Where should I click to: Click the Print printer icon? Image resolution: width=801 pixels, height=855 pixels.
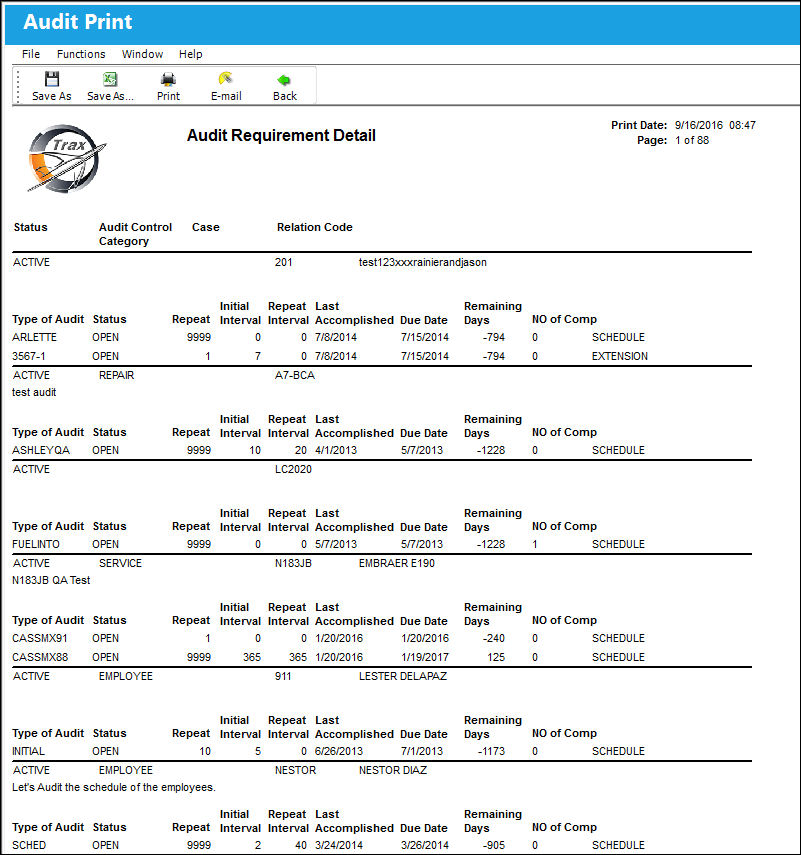pyautogui.click(x=168, y=80)
